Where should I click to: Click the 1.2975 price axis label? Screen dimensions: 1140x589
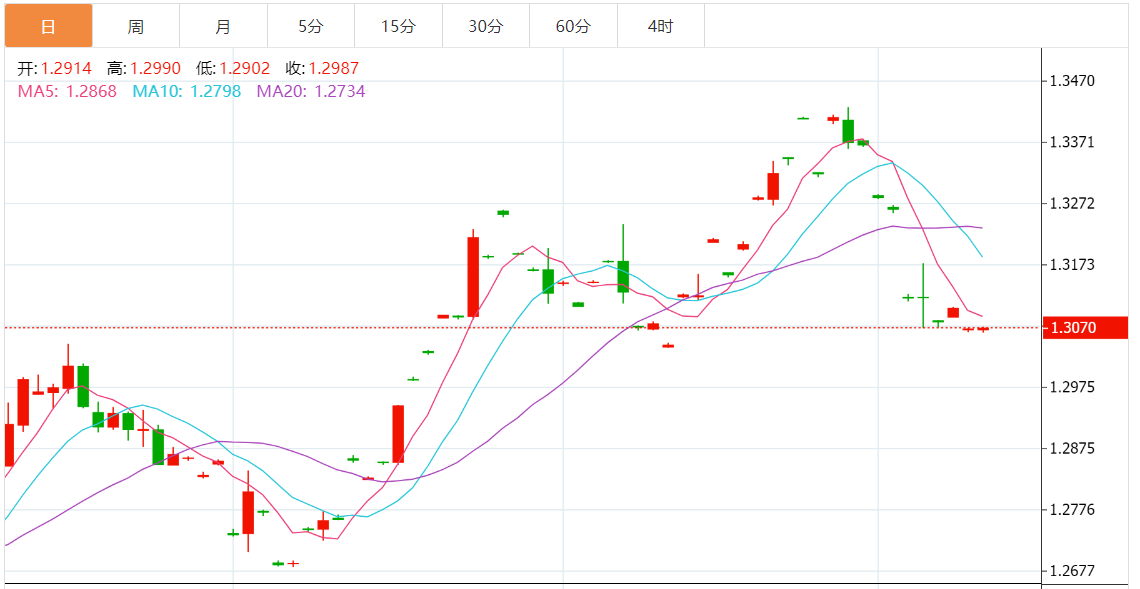click(x=1073, y=387)
